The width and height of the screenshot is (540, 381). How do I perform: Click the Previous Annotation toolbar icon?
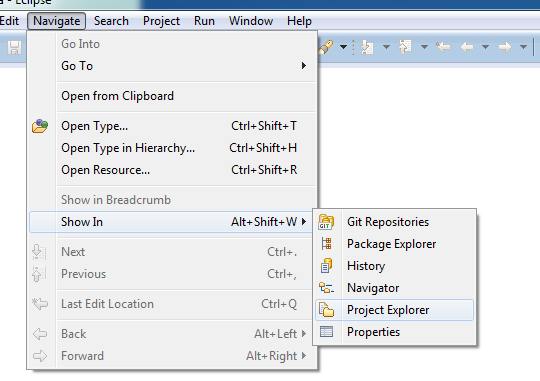click(405, 47)
